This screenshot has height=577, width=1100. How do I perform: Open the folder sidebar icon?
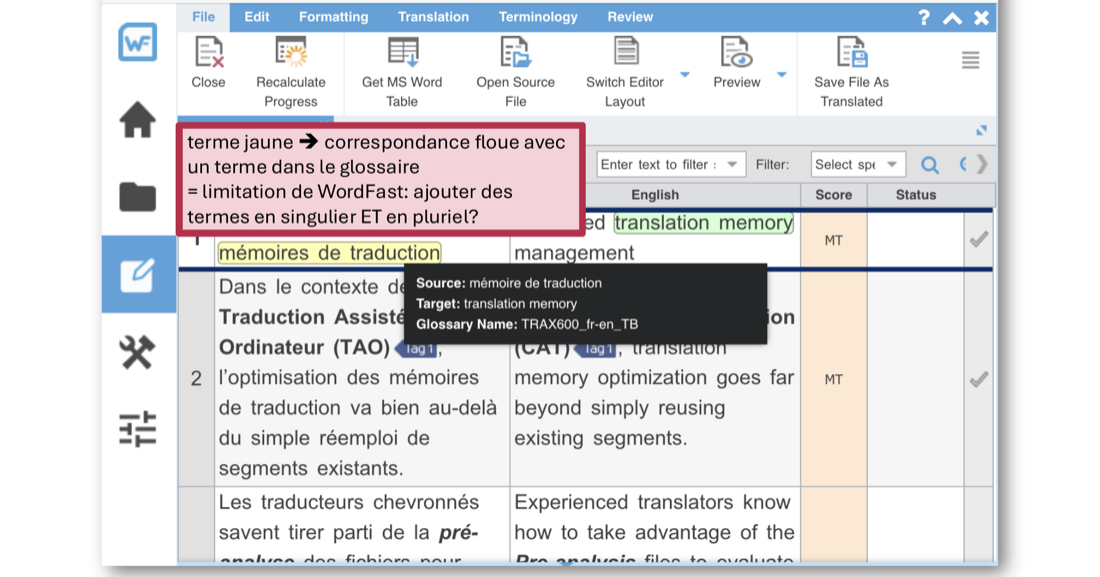coord(138,197)
